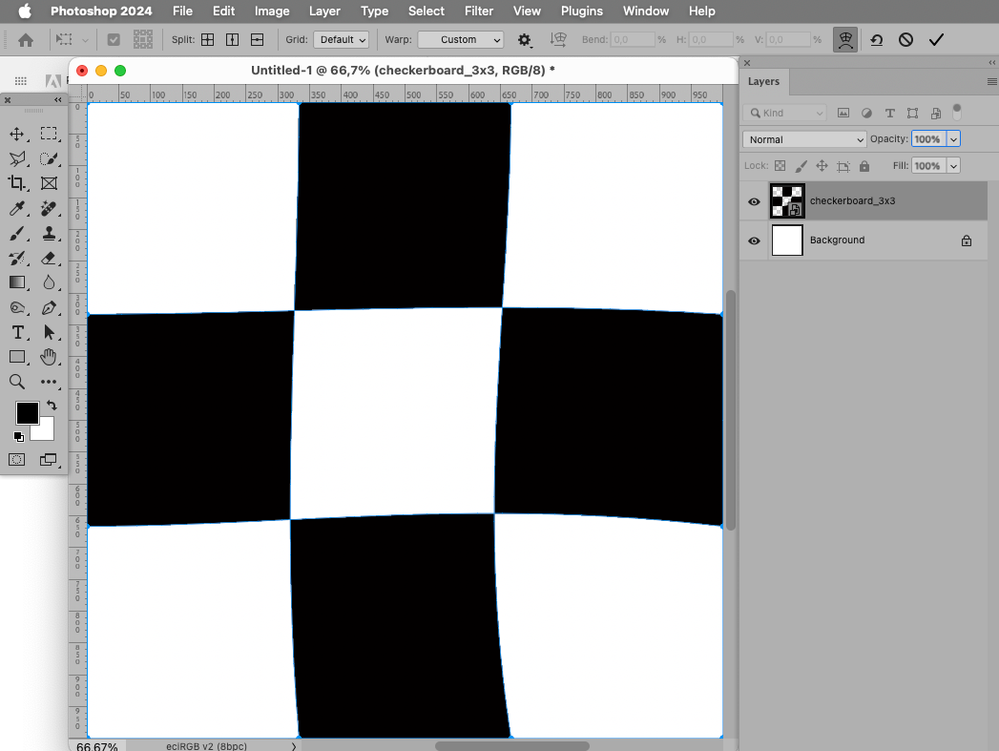Toggle visibility of the Background layer

(x=754, y=240)
